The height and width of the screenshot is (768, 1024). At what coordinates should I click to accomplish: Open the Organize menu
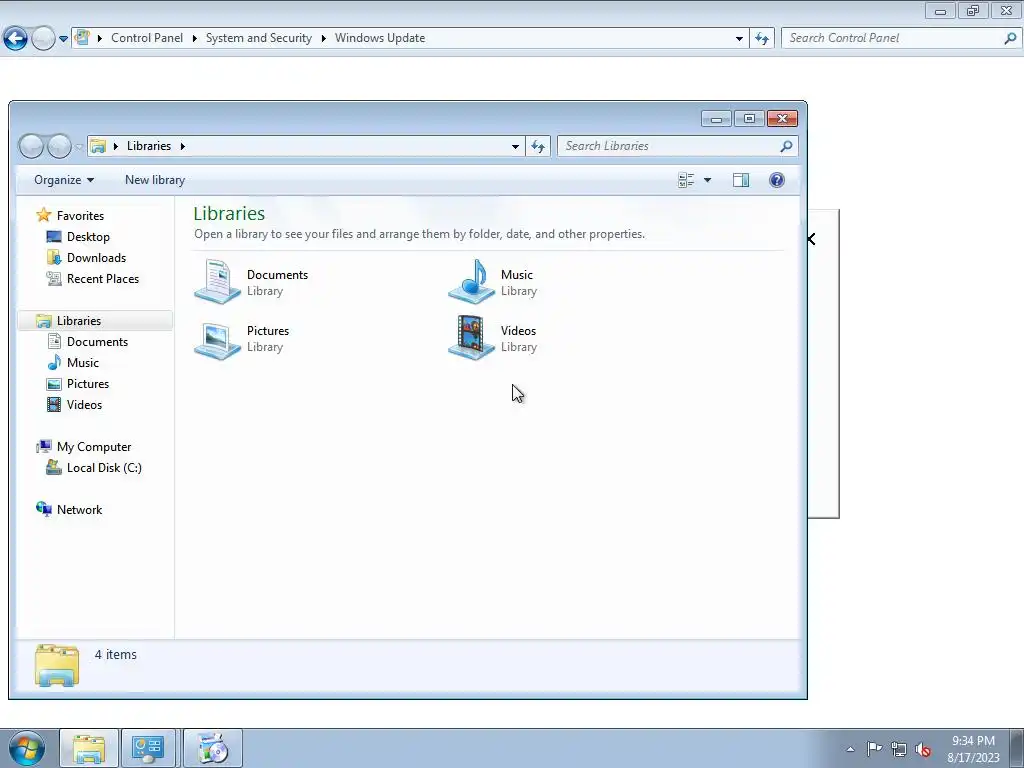click(64, 180)
